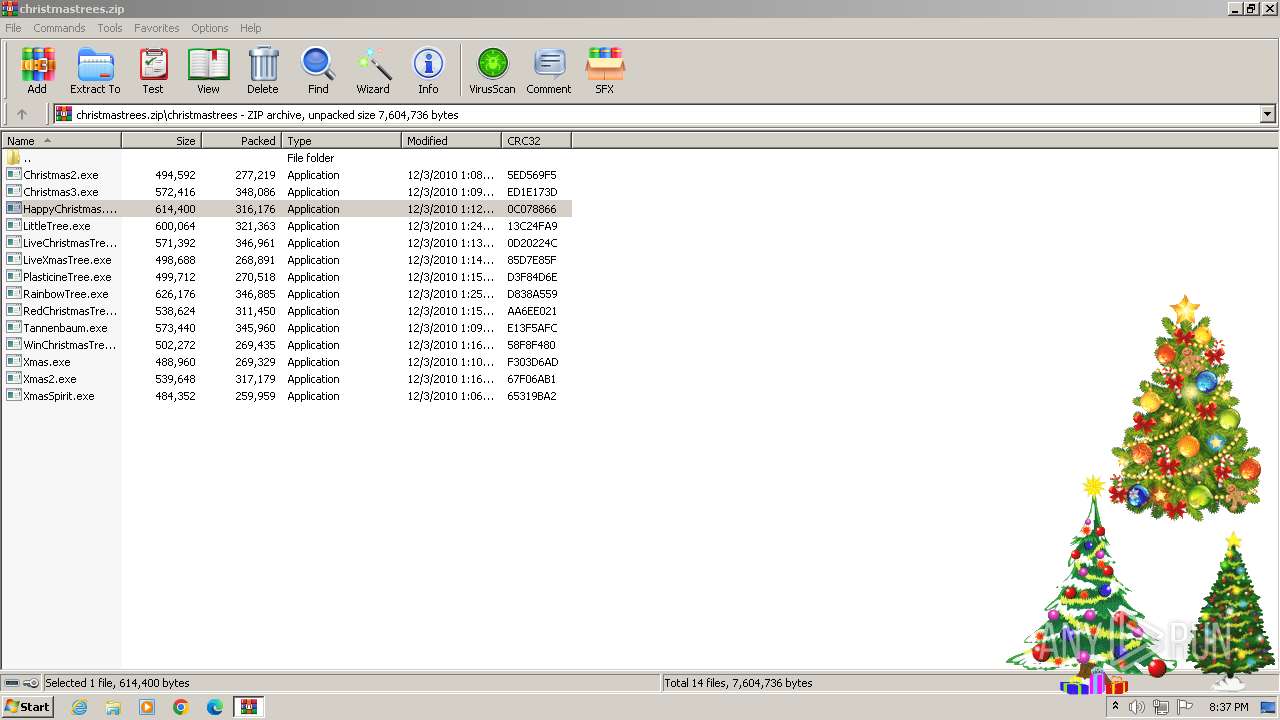Launch Chrome from taskbar
1280x720 pixels.
[x=181, y=707]
